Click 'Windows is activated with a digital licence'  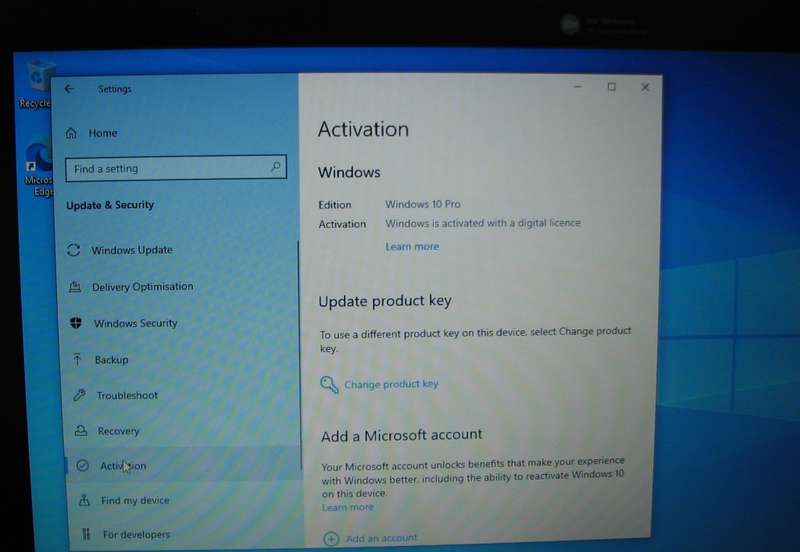pyautogui.click(x=483, y=223)
